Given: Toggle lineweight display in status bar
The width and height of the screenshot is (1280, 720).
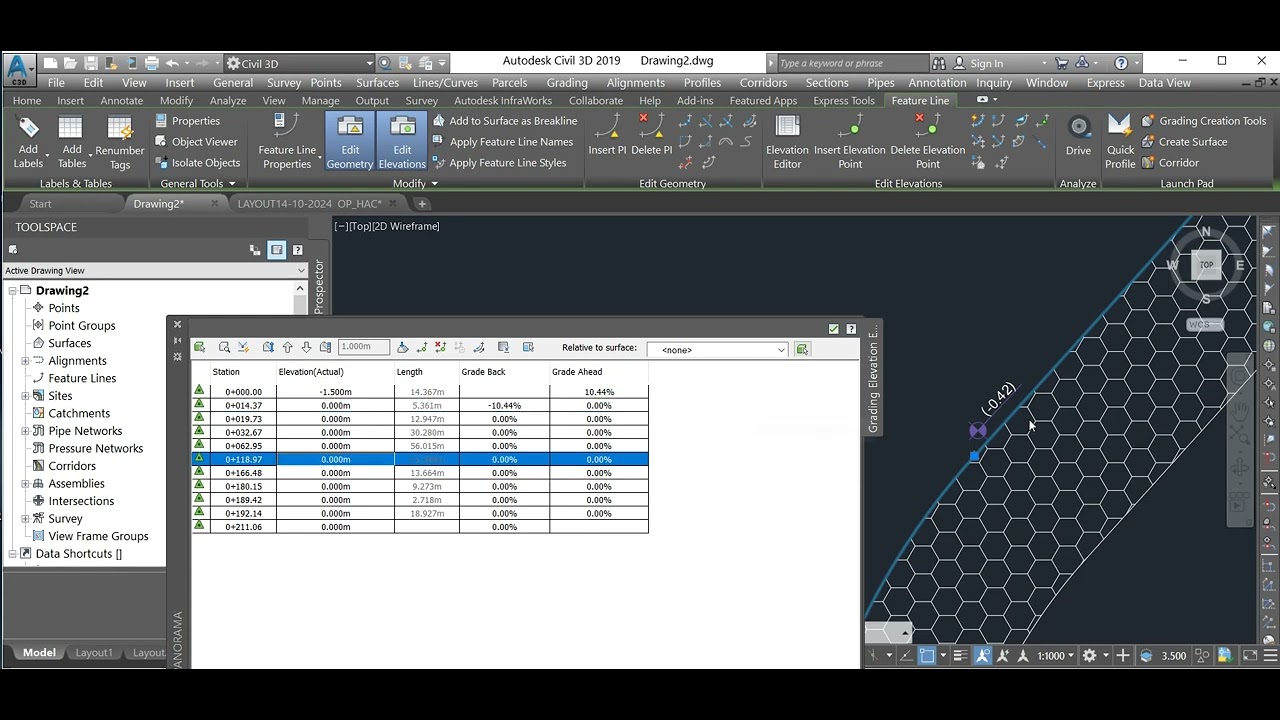Looking at the screenshot, I should pyautogui.click(x=960, y=656).
